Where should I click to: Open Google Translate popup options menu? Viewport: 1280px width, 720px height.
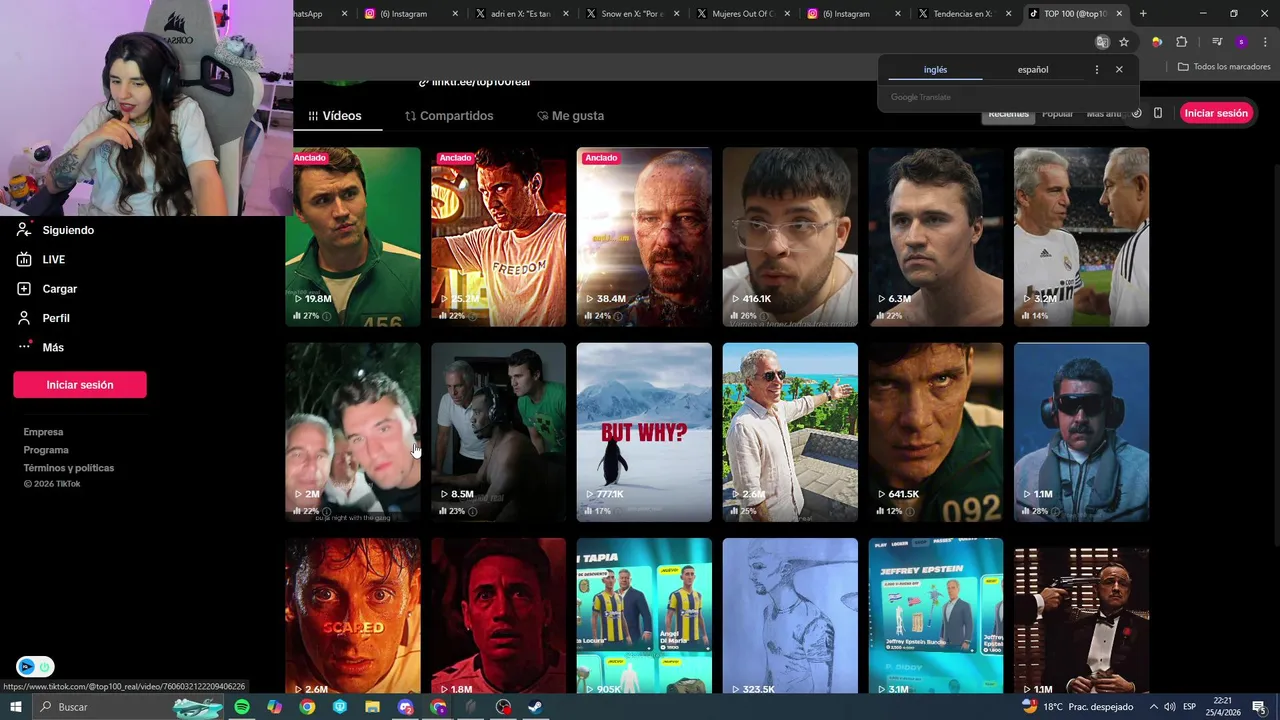point(1097,70)
